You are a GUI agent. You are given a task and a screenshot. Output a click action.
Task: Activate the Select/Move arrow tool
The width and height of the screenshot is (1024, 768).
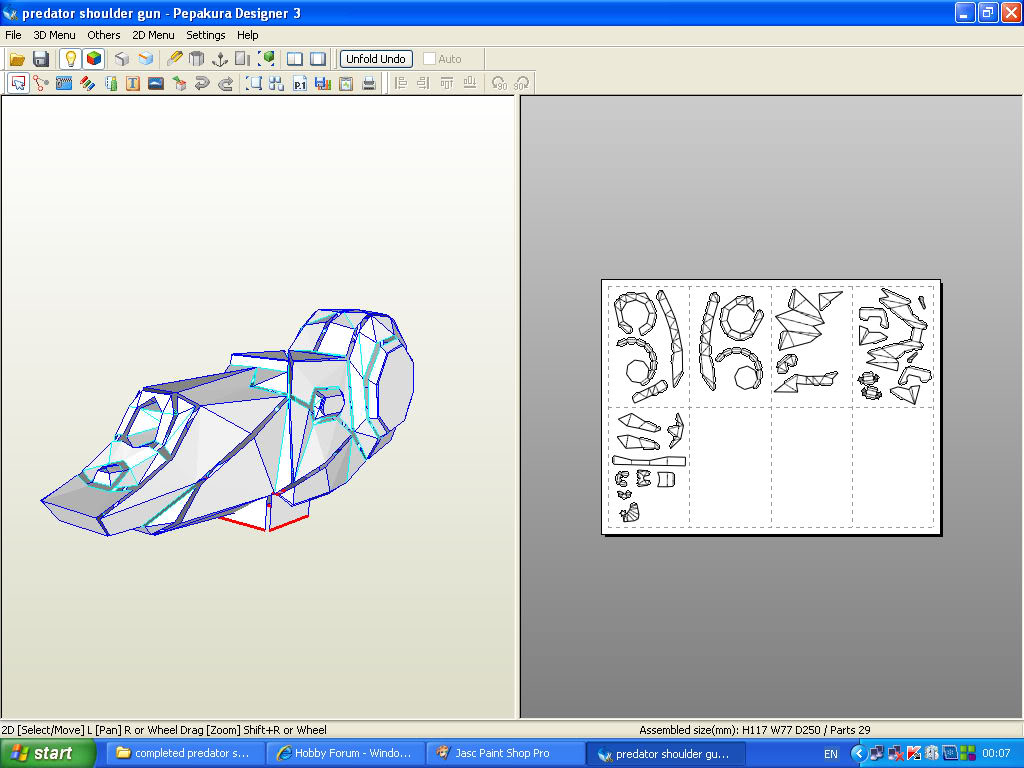18,84
